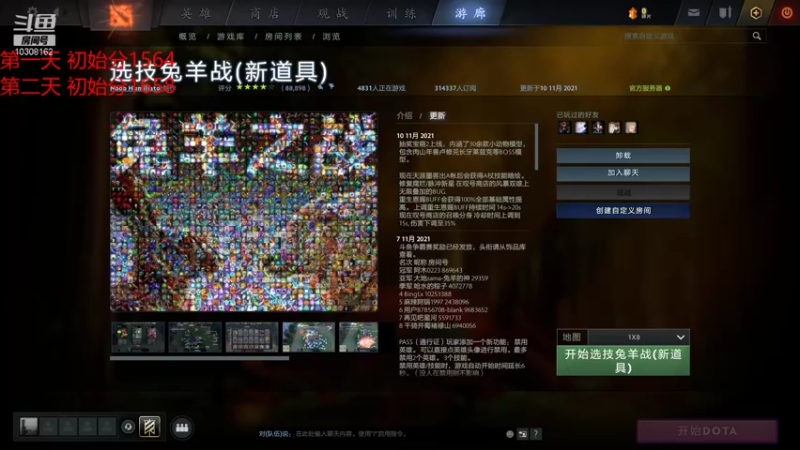Image resolution: width=800 pixels, height=450 pixels.
Task: Select the fourth screenshot thumbnail
Action: (309, 337)
